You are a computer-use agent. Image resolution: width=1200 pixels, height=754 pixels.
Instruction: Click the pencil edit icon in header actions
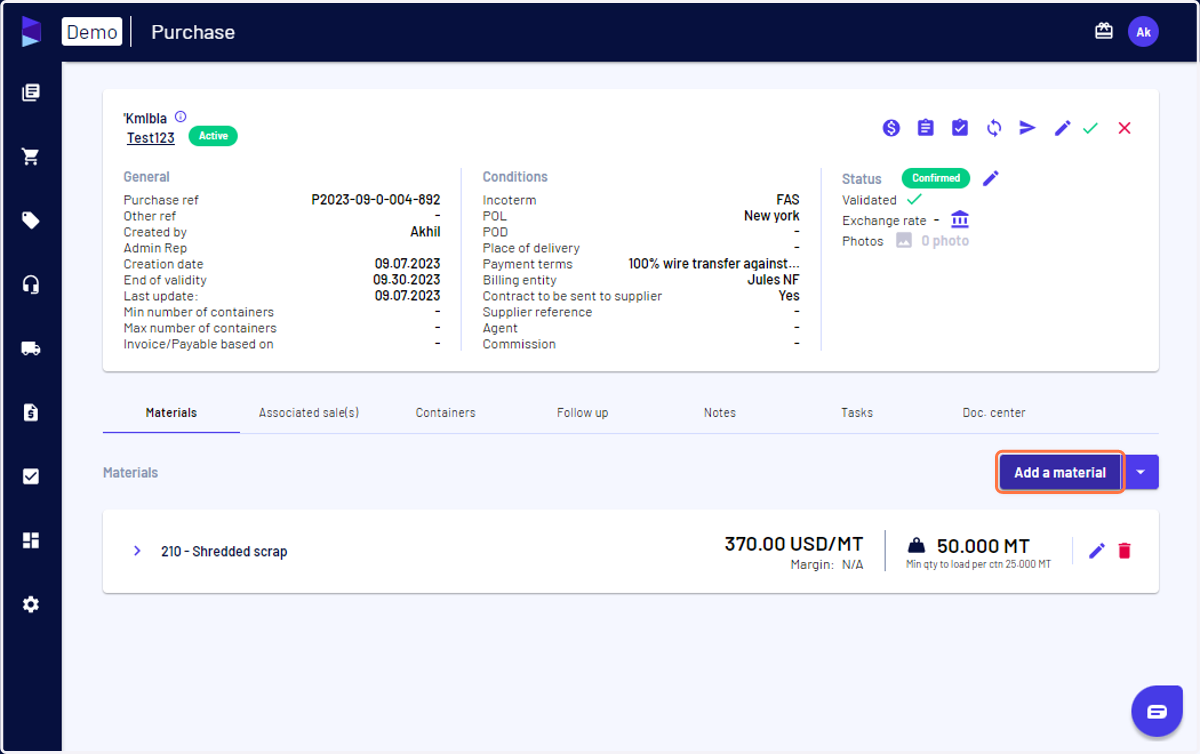pyautogui.click(x=1063, y=128)
